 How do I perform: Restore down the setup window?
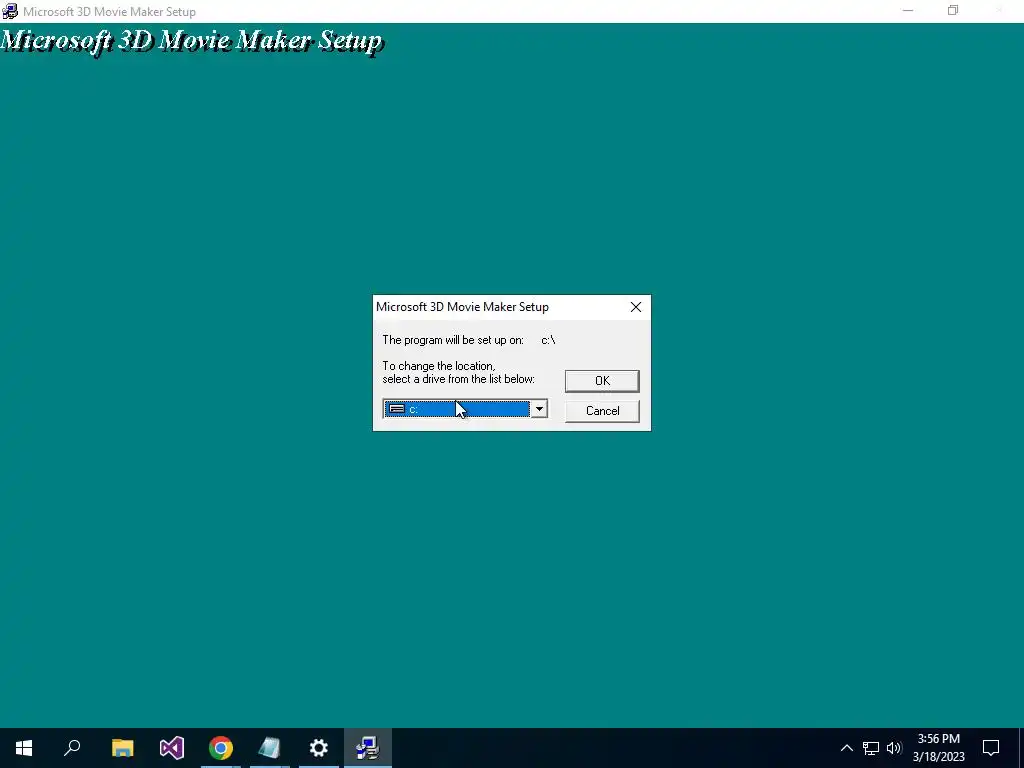point(953,10)
